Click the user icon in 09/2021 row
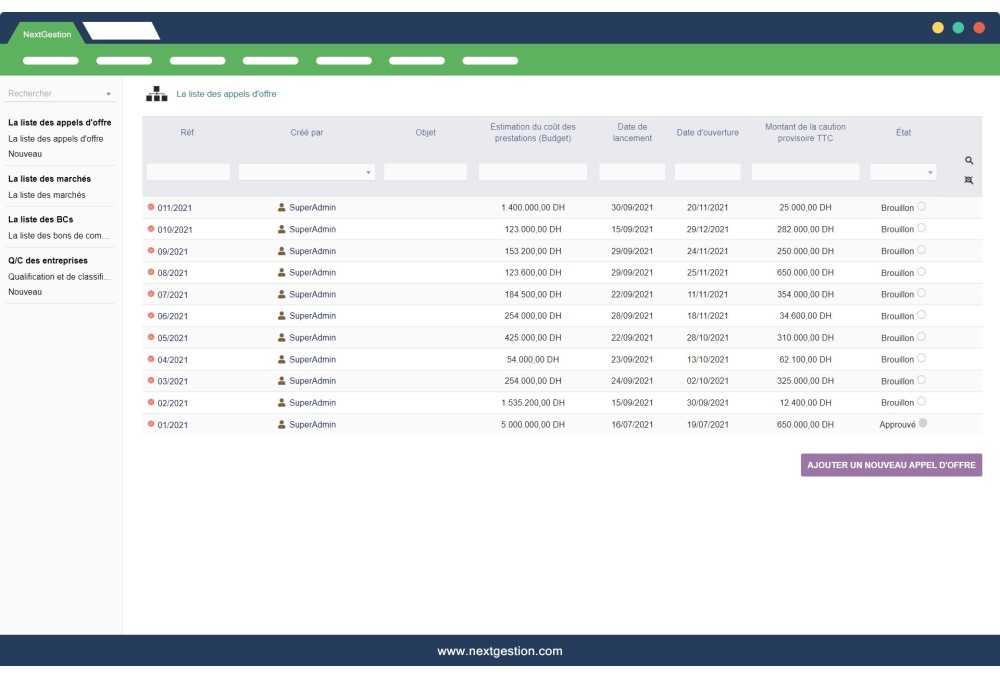The image size is (1000, 679). point(282,251)
